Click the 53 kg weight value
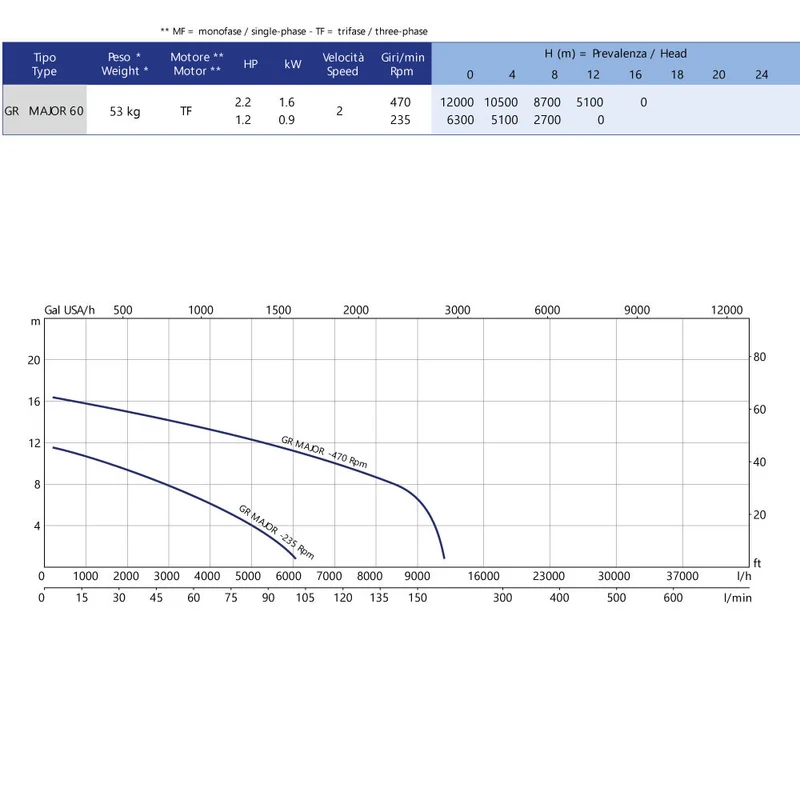The height and width of the screenshot is (800, 800). [125, 111]
